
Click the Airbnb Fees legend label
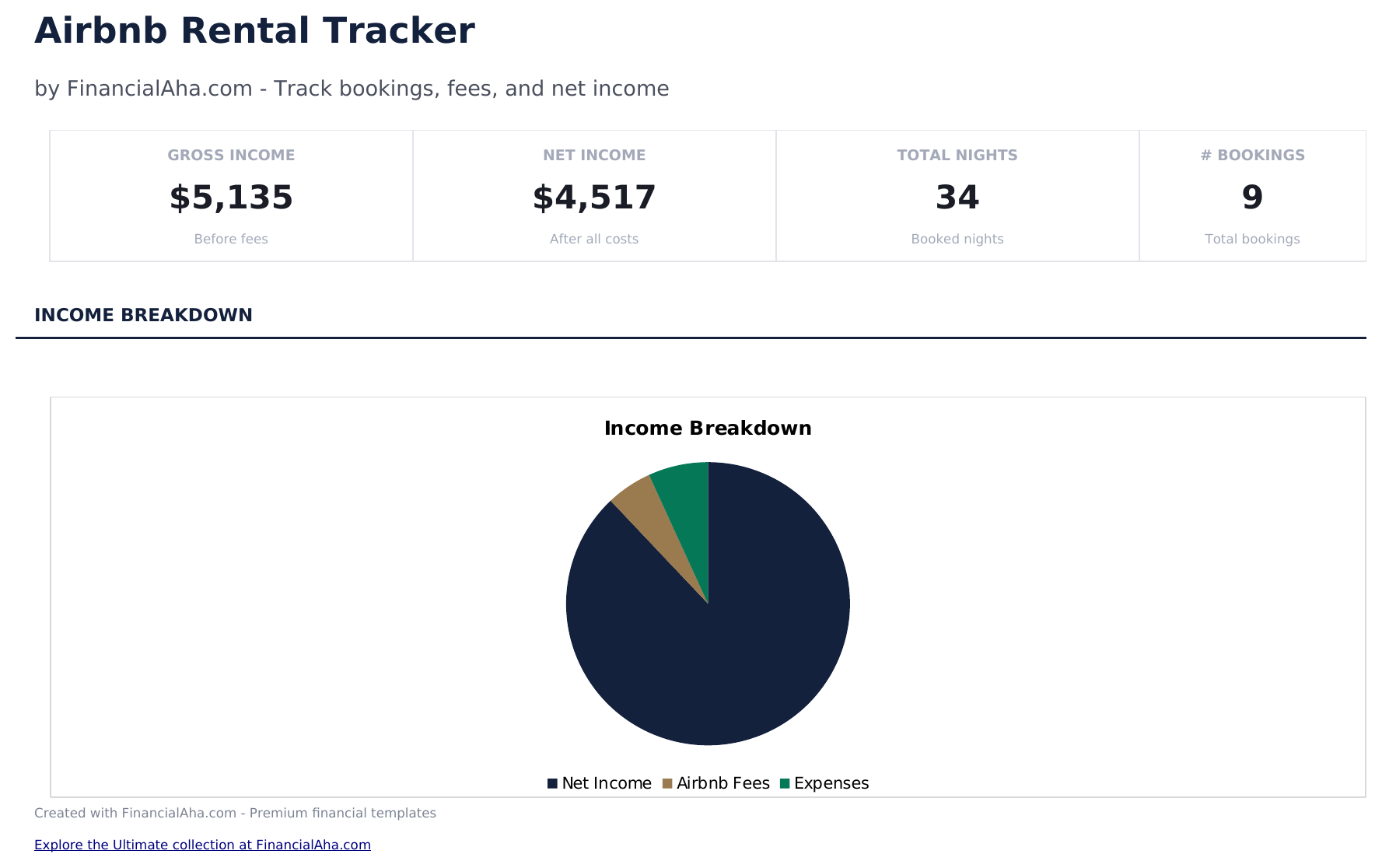click(723, 784)
